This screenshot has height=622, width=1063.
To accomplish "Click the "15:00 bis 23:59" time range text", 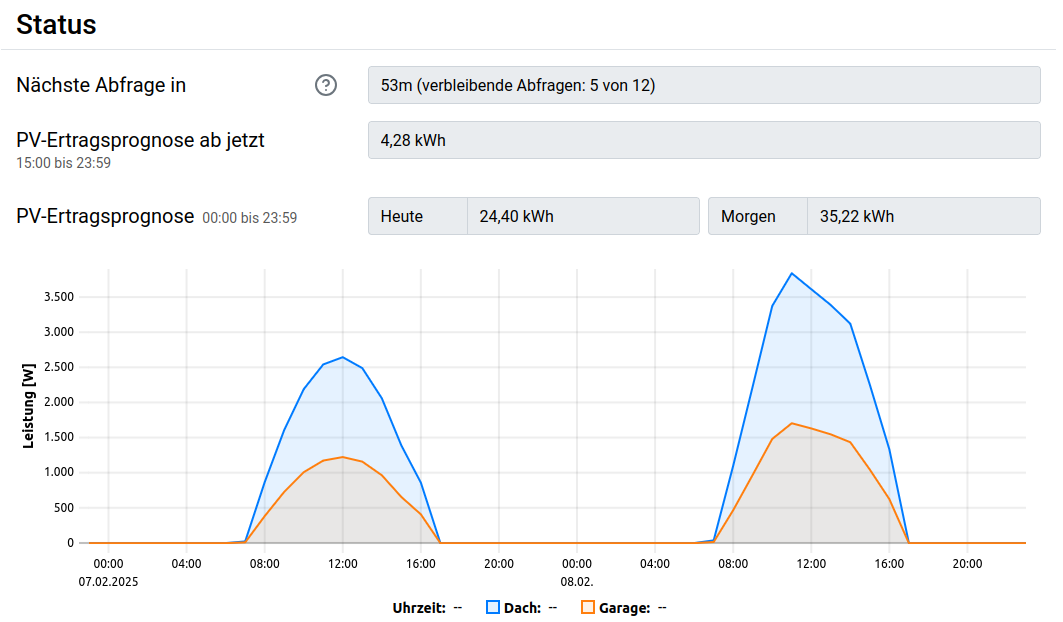I will [x=63, y=163].
